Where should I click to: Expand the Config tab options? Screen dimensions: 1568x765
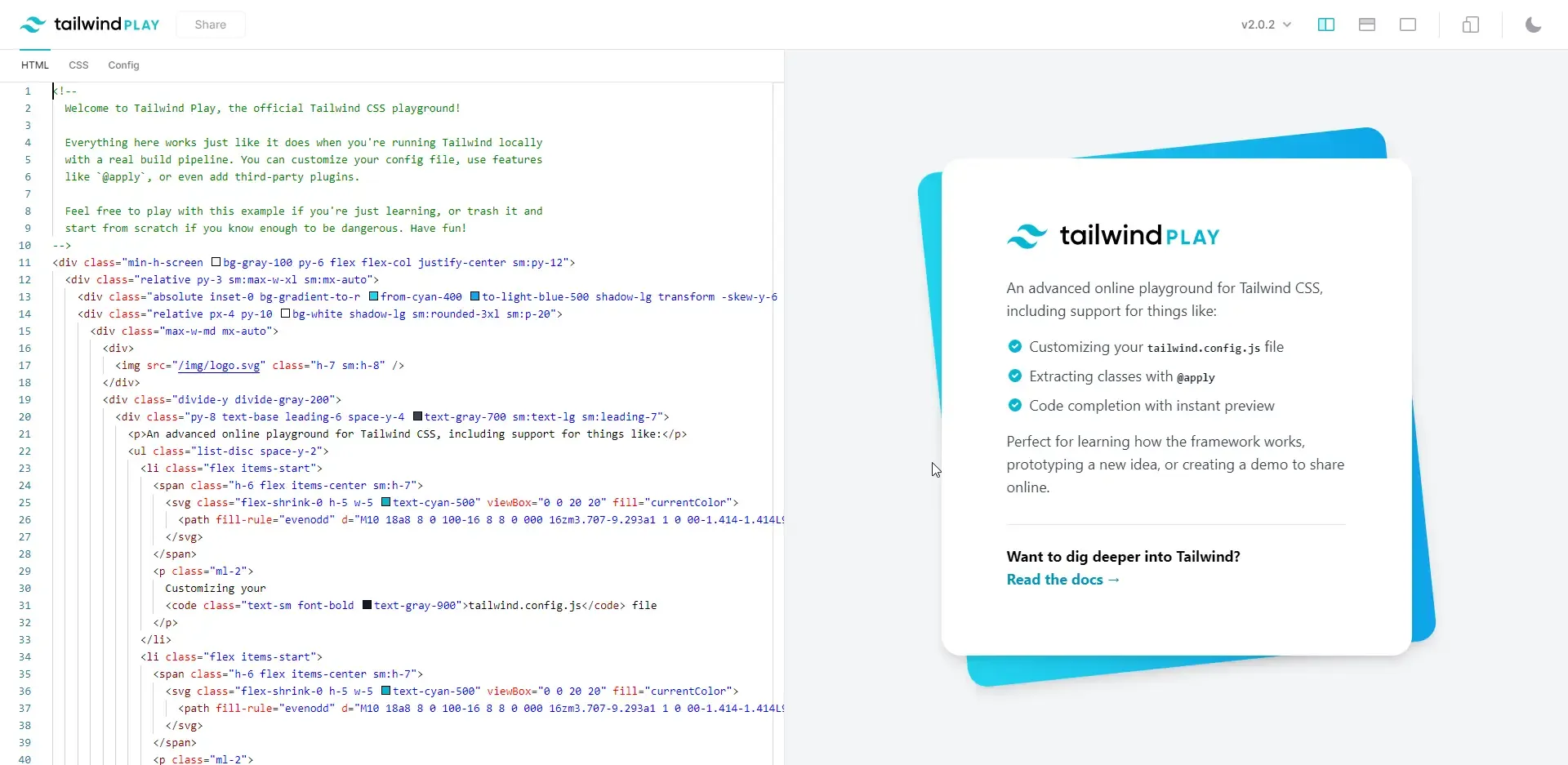123,65
